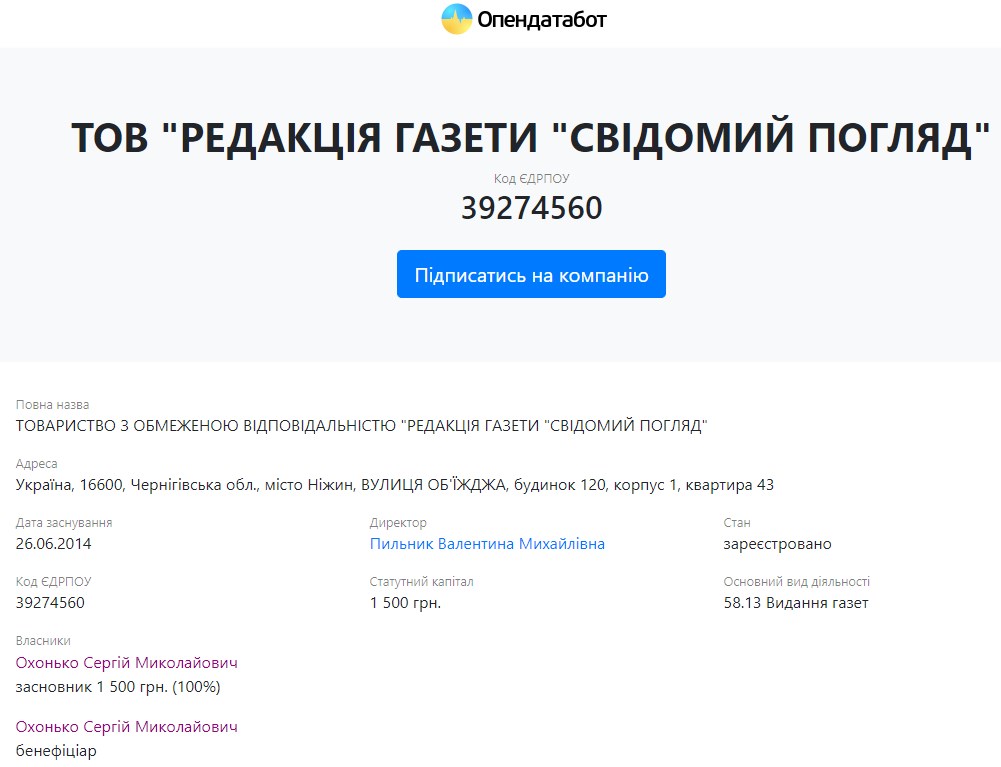Open founder Охонько Сергій Миколайович link above засновник

[x=127, y=663]
